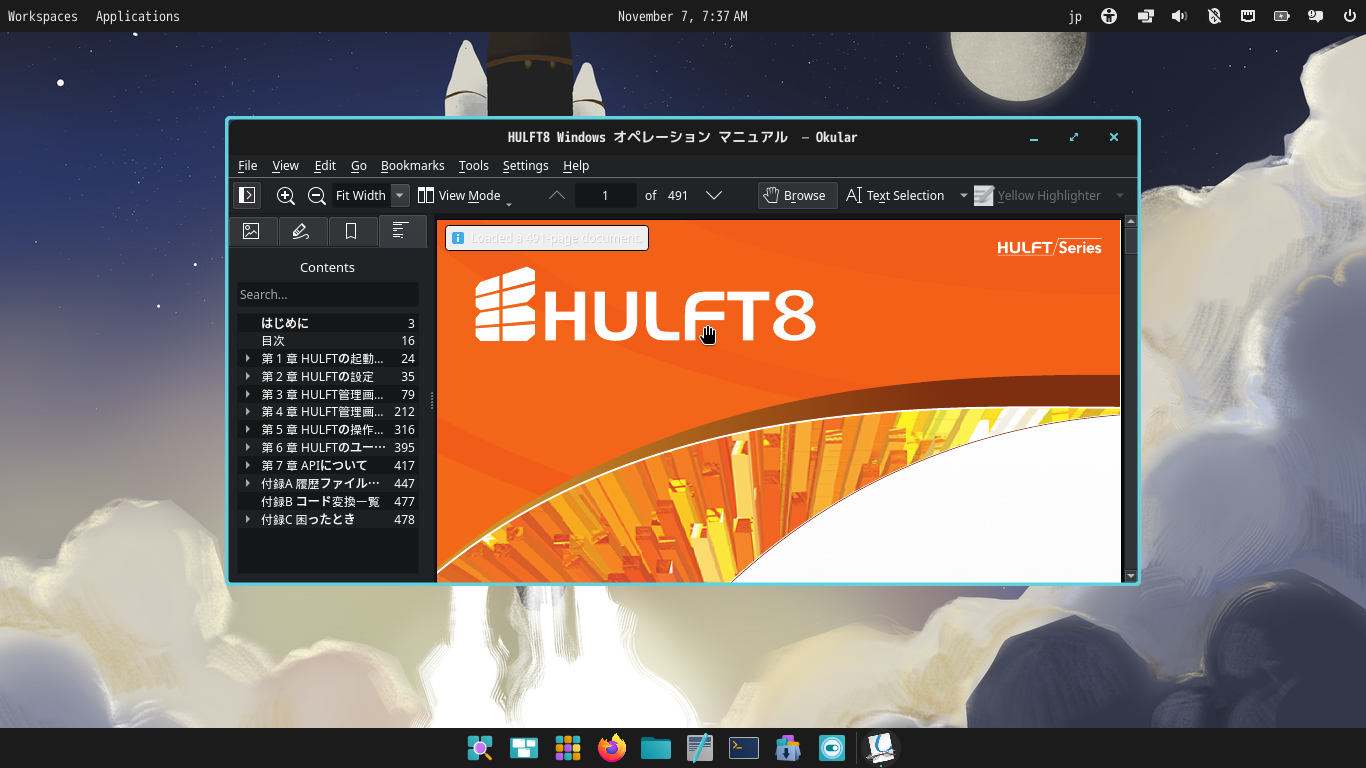Open the Help menu

[x=576, y=166]
